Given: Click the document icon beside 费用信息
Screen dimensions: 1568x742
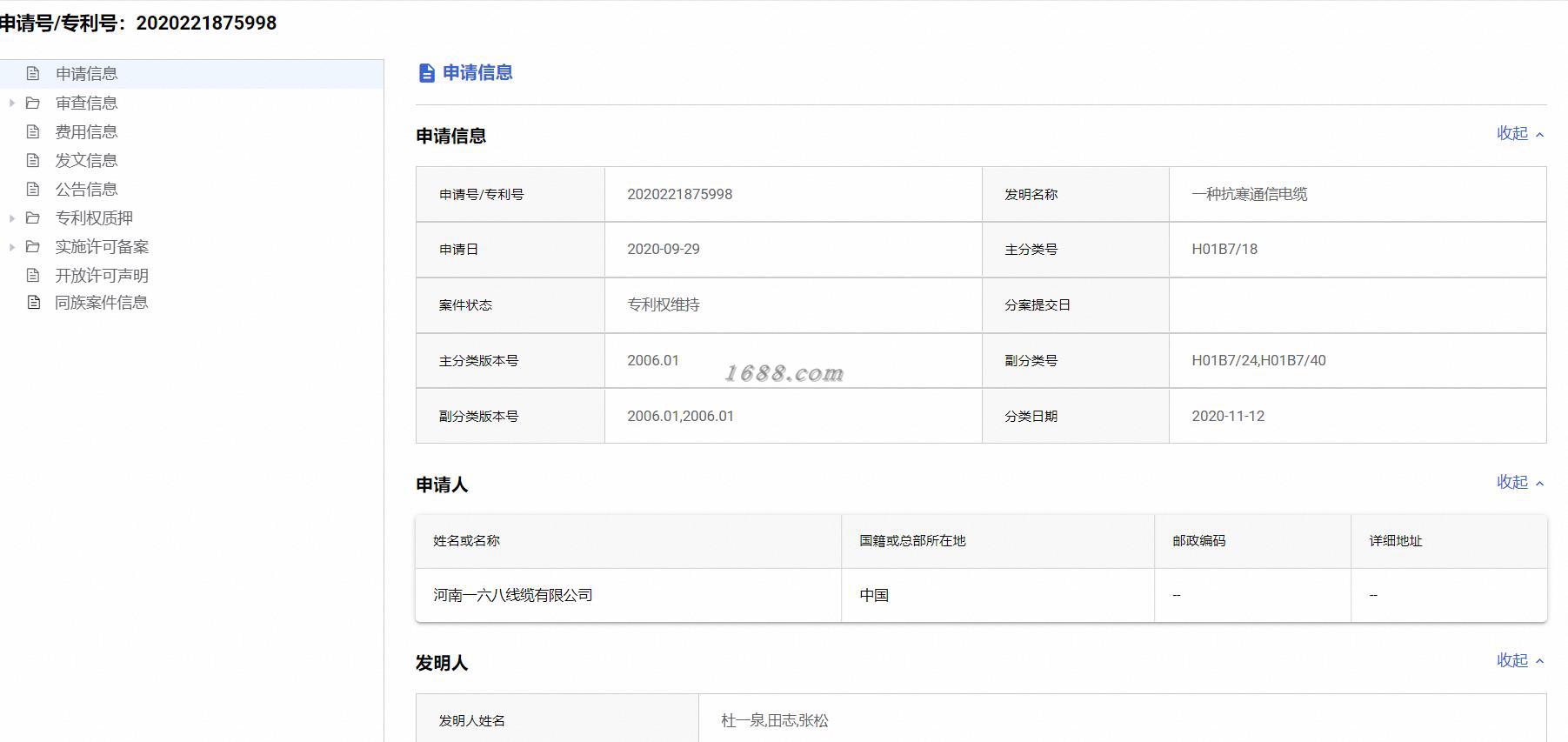Looking at the screenshot, I should click(x=33, y=131).
